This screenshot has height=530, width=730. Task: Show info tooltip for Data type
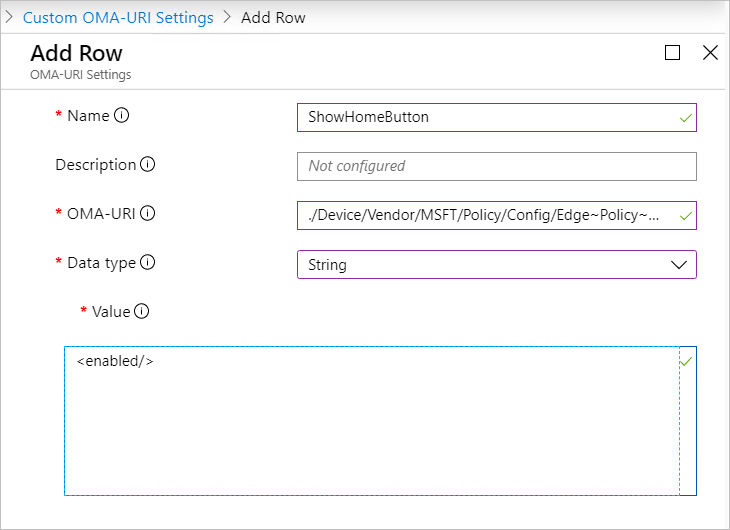click(x=148, y=262)
